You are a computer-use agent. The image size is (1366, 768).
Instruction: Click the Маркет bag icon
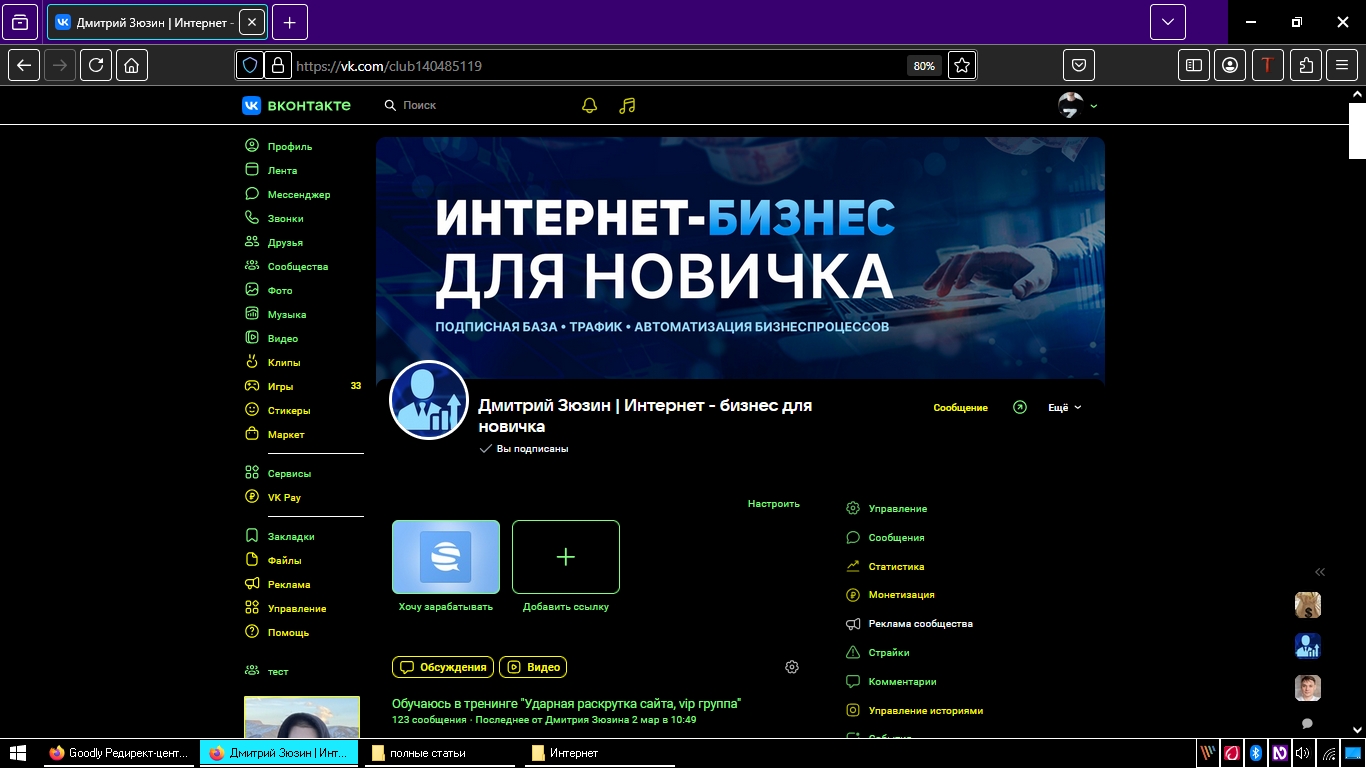[252, 434]
